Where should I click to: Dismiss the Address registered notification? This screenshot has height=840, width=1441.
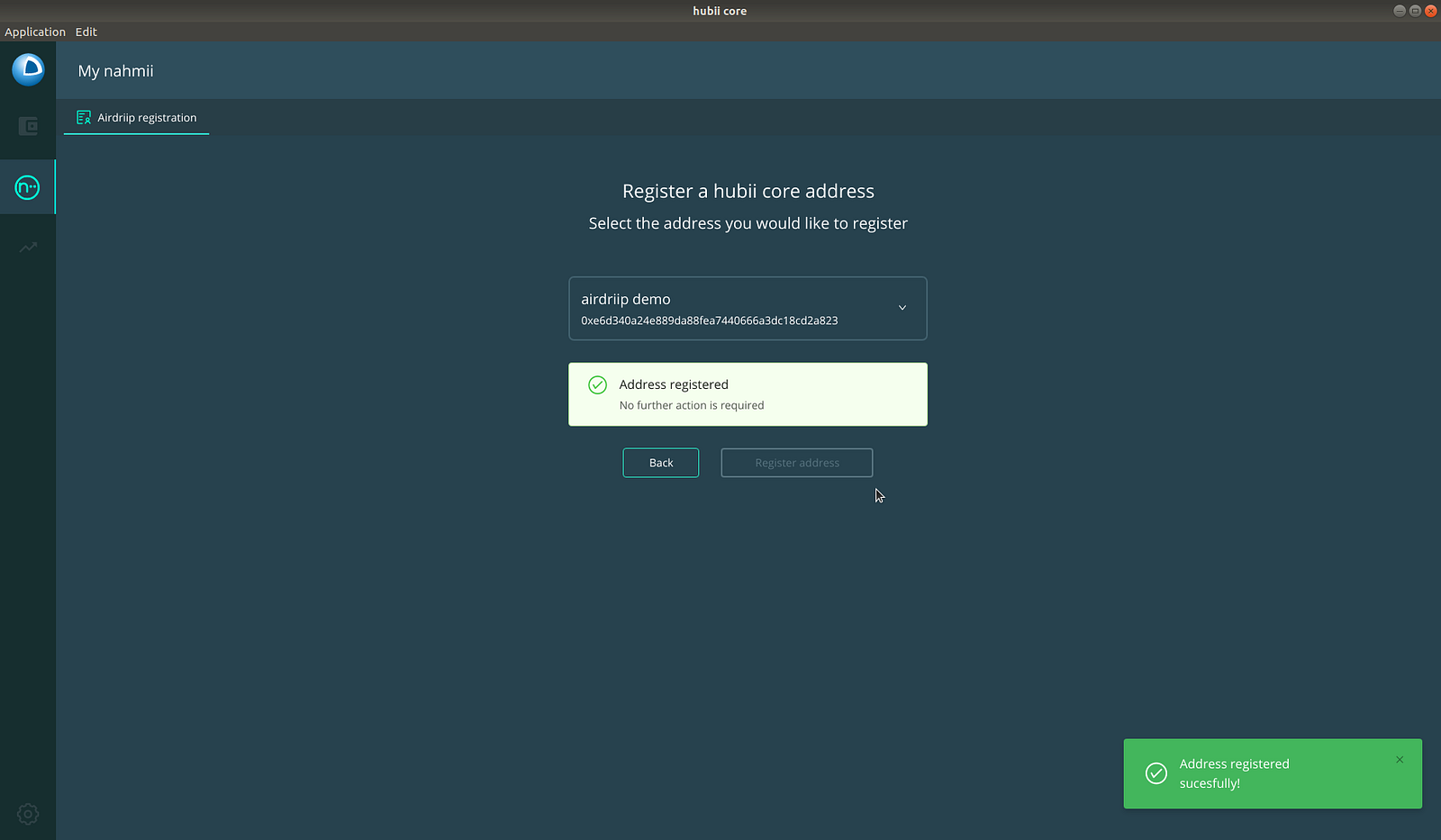pyautogui.click(x=1400, y=760)
